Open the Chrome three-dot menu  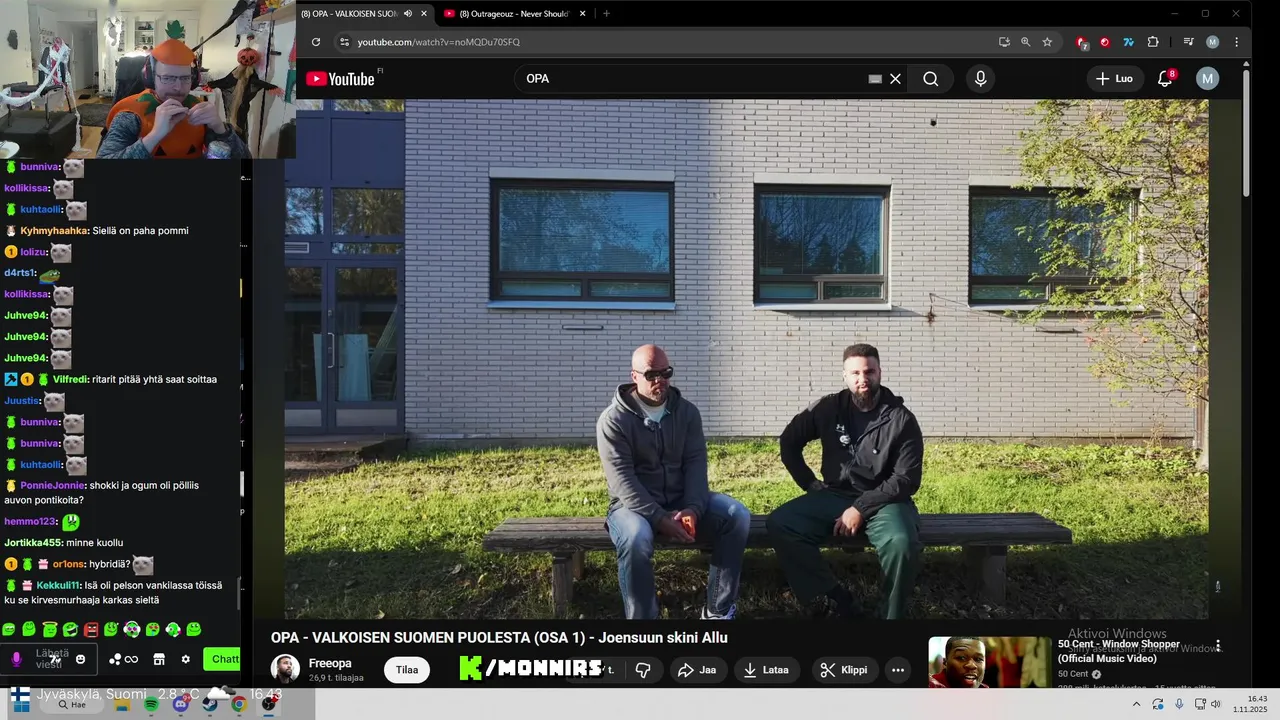point(1237,42)
